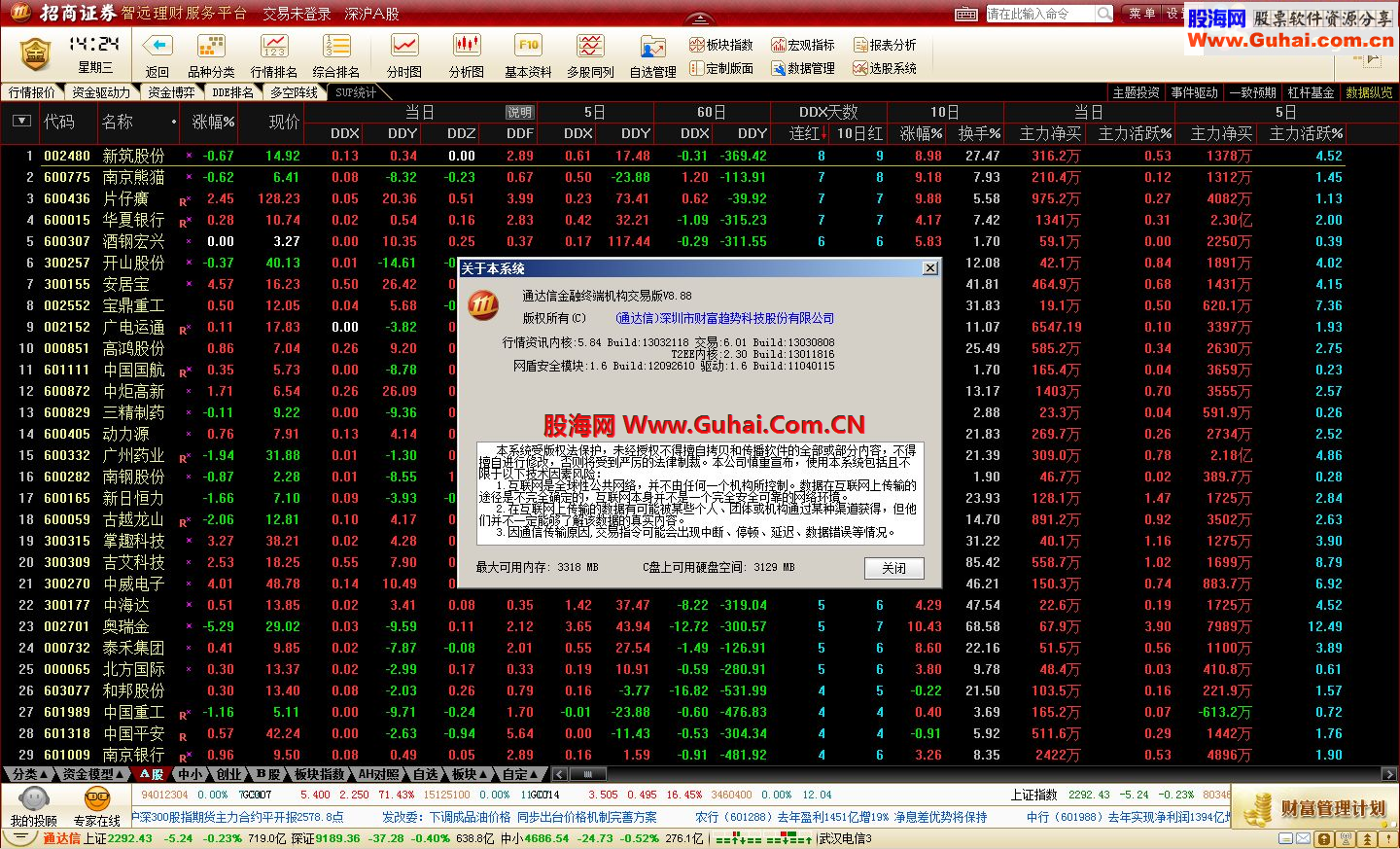This screenshot has height=849, width=1400.
Task: Select stock row 601318 中国平安
Action: click(x=673, y=733)
